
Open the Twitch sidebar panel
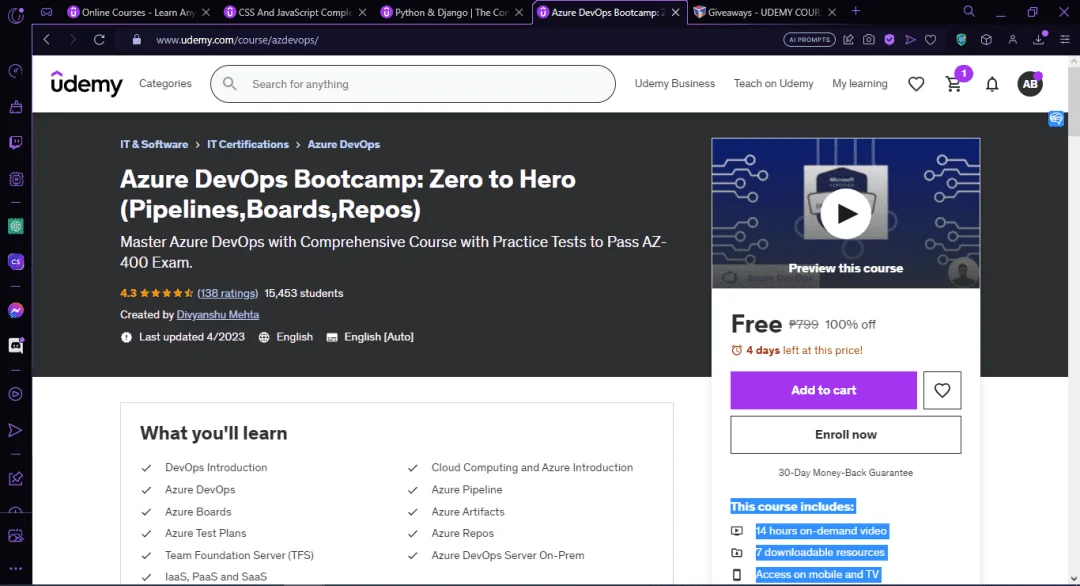(x=15, y=143)
